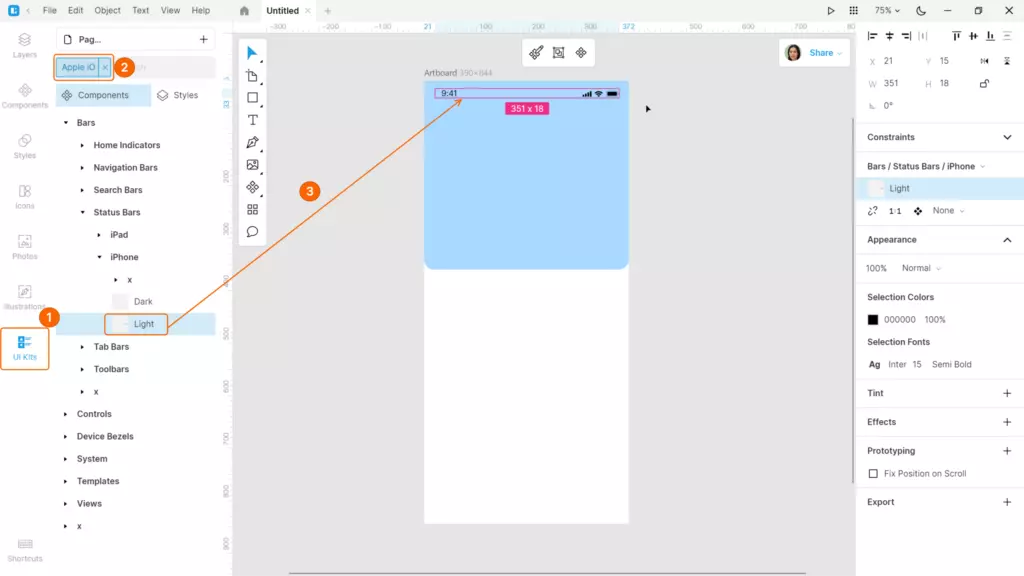The image size is (1024, 576).
Task: Click the black 000000 selection color swatch
Action: coord(872,320)
